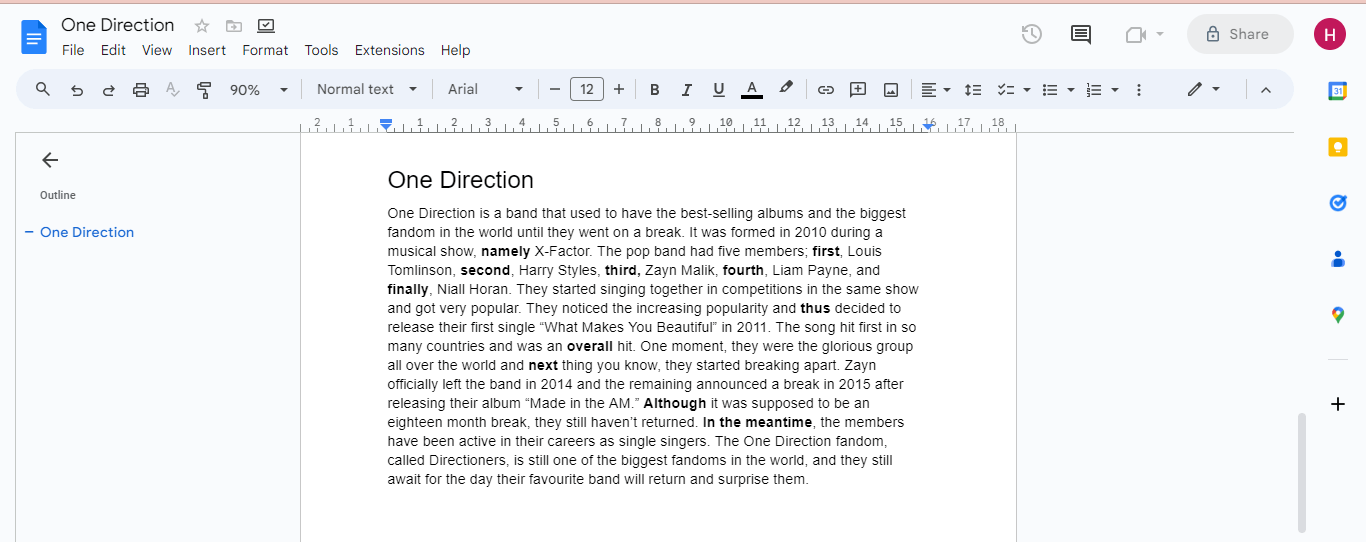1366x542 pixels.
Task: Decrease the font size
Action: (555, 90)
